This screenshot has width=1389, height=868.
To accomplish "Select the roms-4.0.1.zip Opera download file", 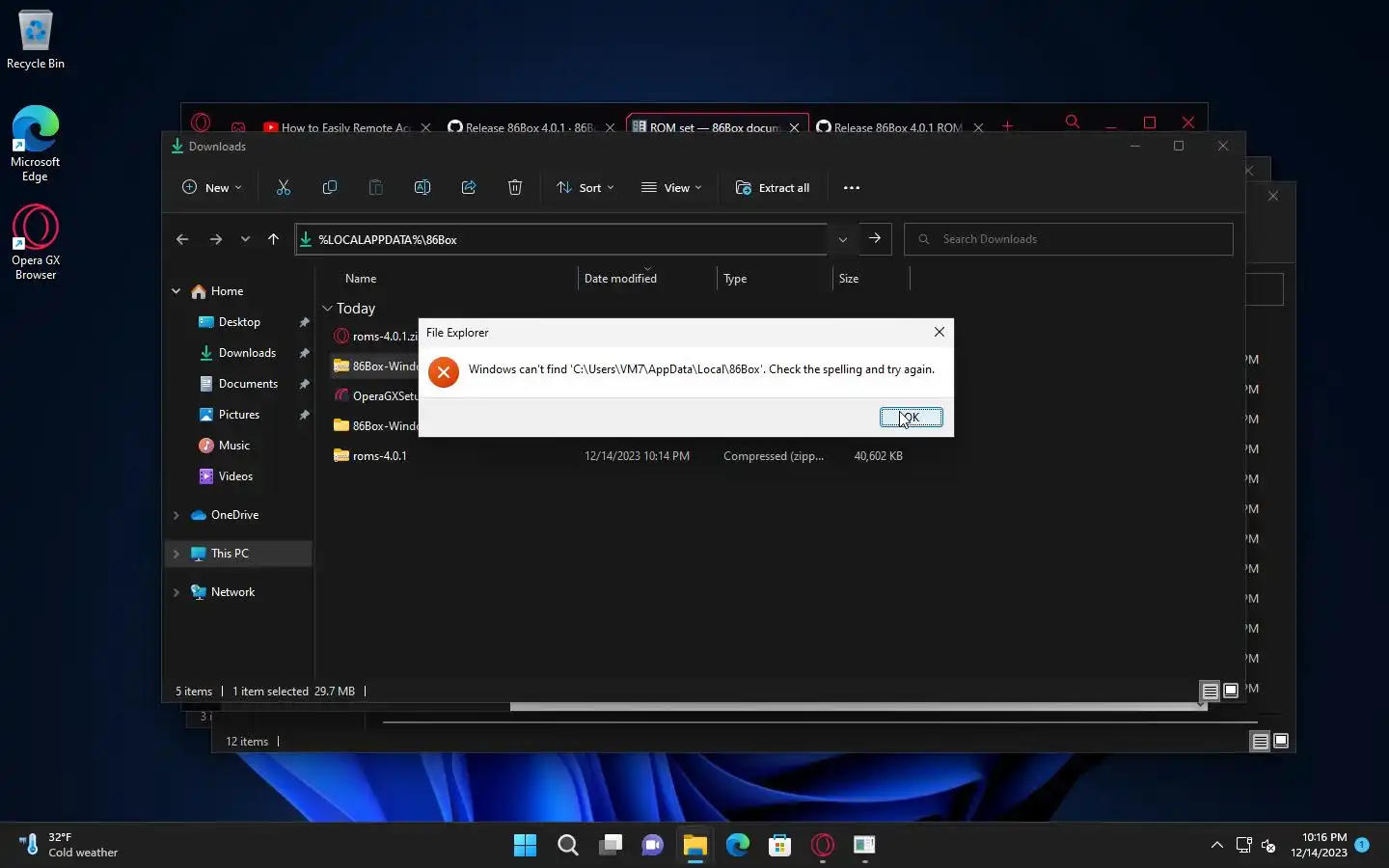I will [x=375, y=337].
